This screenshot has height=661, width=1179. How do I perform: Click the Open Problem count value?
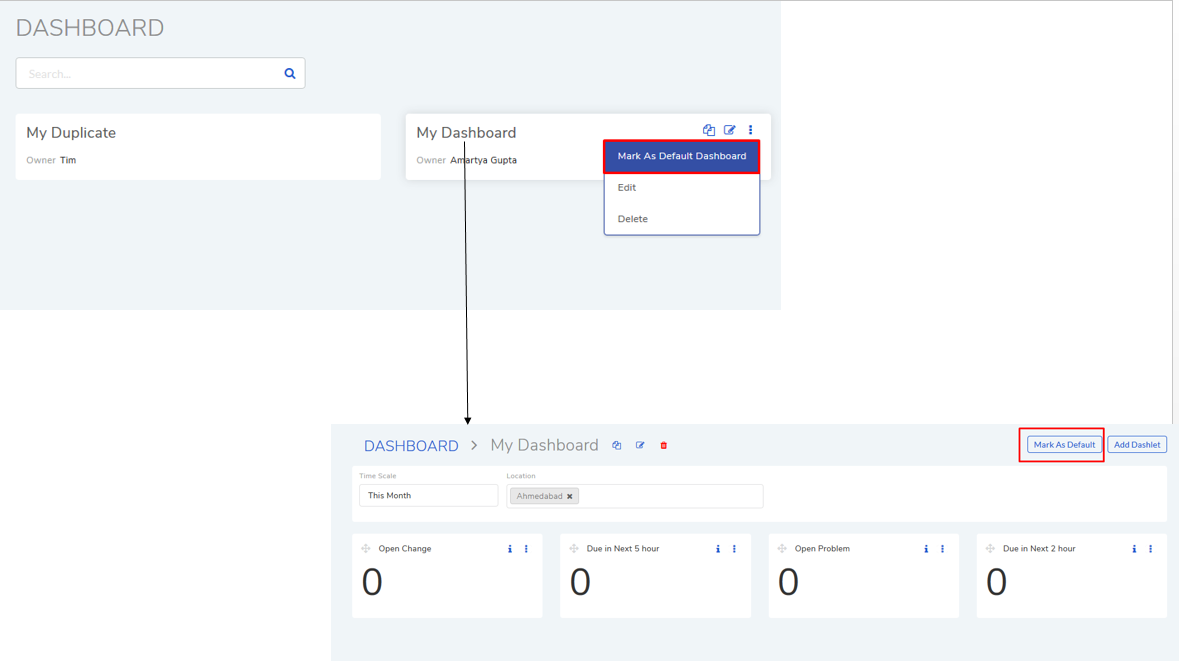[x=788, y=582]
